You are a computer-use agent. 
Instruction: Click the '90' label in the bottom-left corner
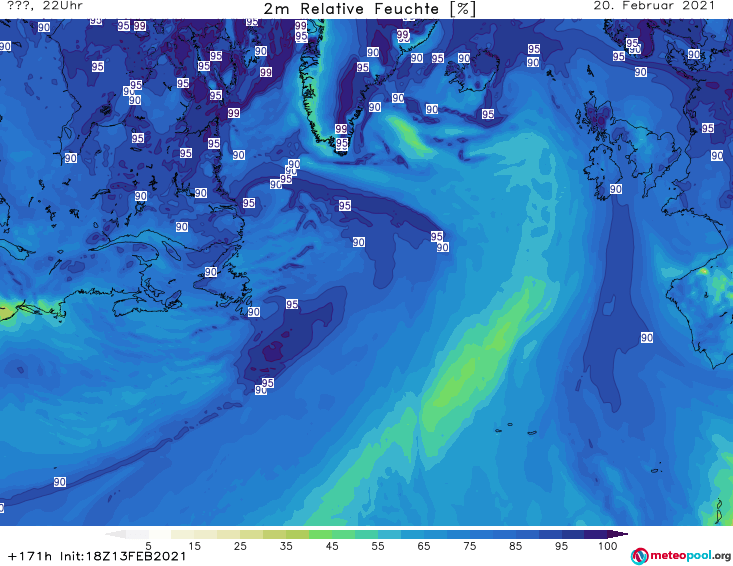pos(59,482)
